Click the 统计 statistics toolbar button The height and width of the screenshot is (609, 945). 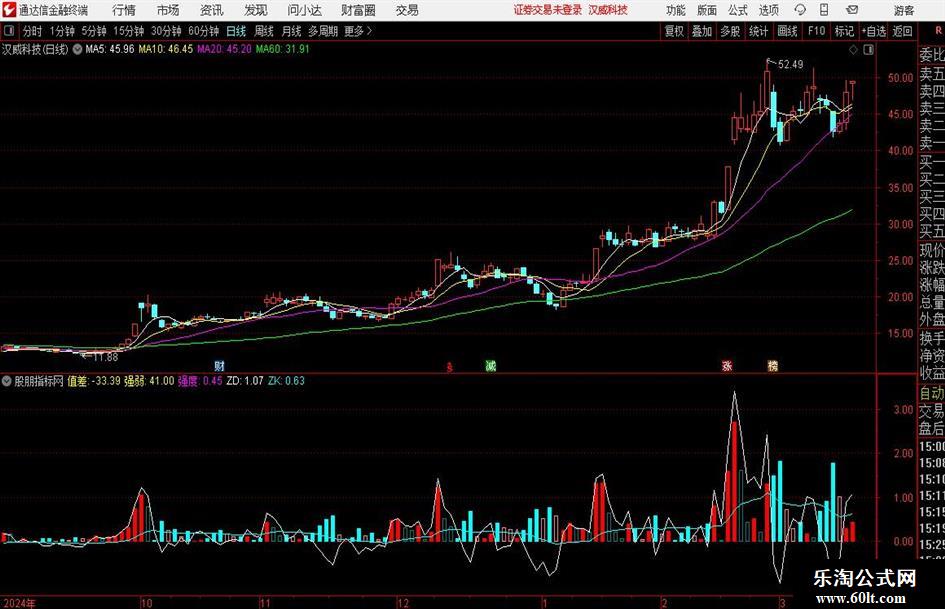pyautogui.click(x=759, y=31)
